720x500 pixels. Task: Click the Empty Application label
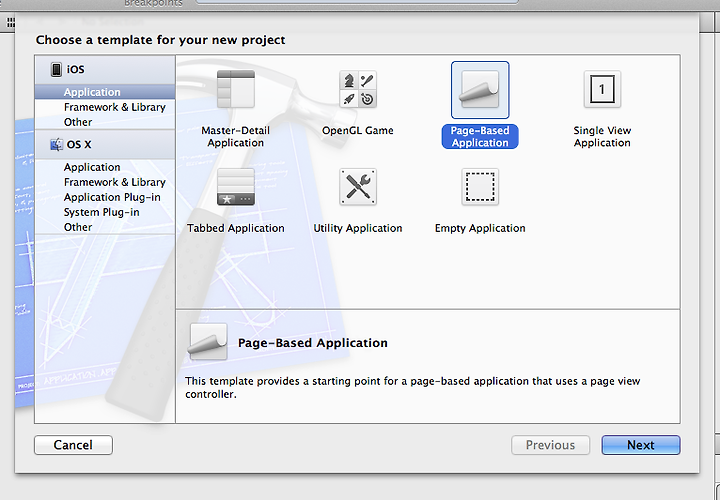[x=480, y=228]
